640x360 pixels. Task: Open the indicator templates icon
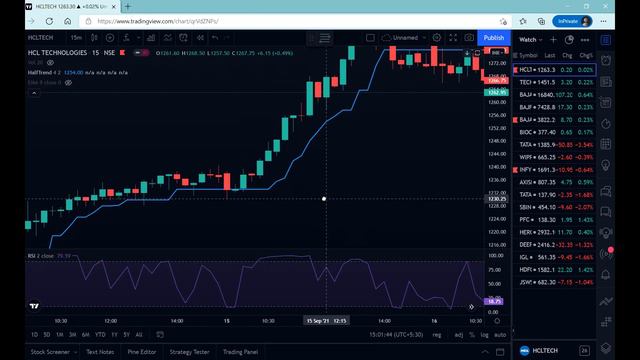(x=167, y=38)
